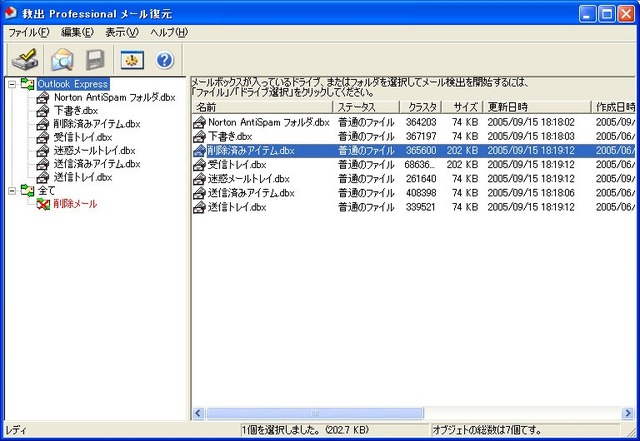Click mailbox icon beside 下書き.dbx in tree
Viewport: 640px width, 441px height.
(x=42, y=111)
